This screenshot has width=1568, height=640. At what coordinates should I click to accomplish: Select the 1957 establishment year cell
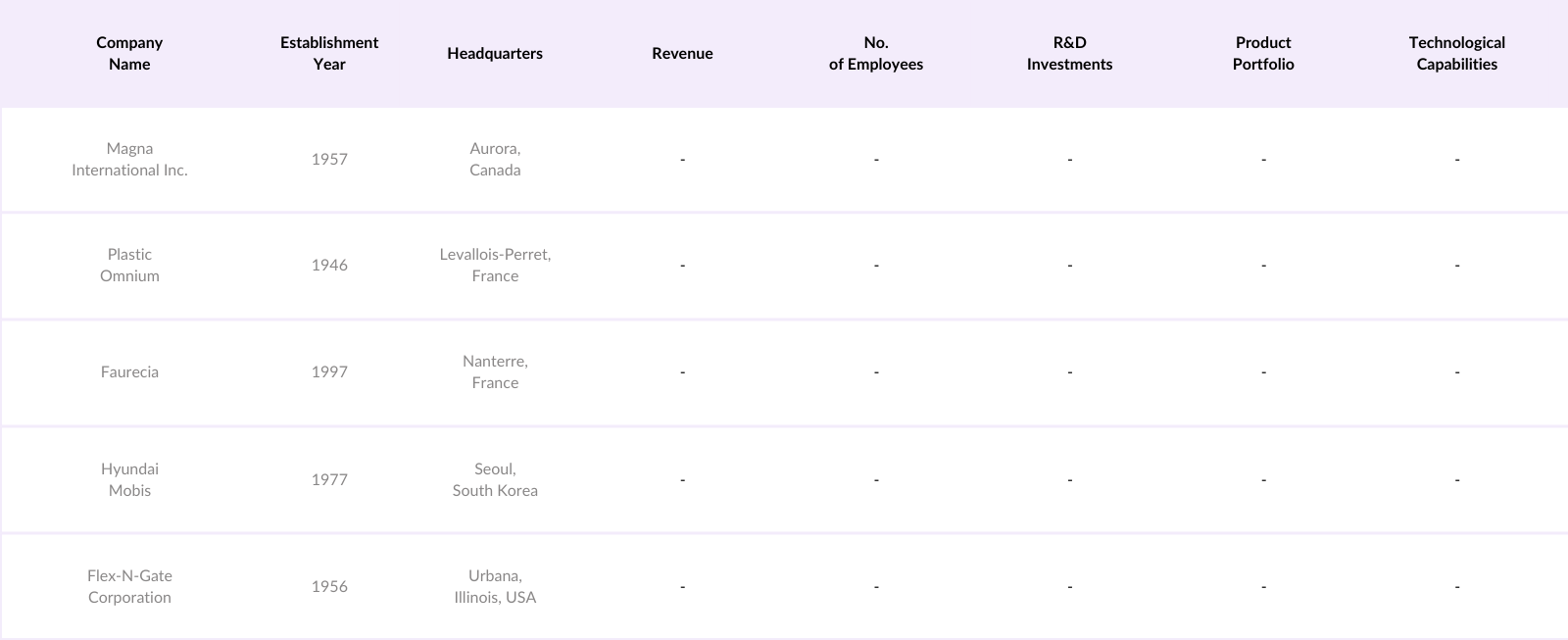coord(329,159)
